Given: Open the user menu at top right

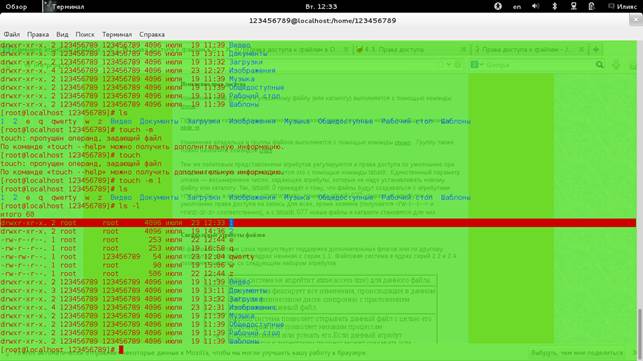Looking at the screenshot, I should point(622,7).
